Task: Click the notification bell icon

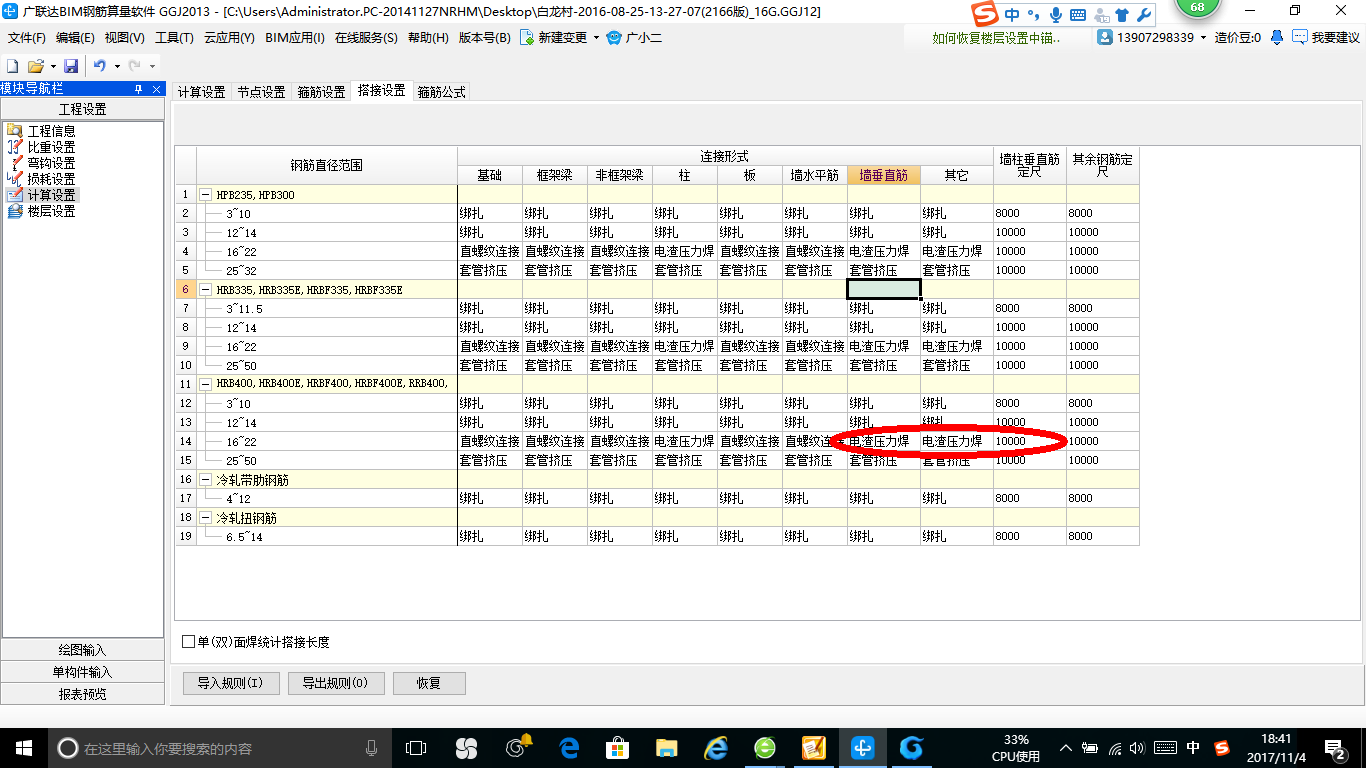Action: pos(1277,37)
